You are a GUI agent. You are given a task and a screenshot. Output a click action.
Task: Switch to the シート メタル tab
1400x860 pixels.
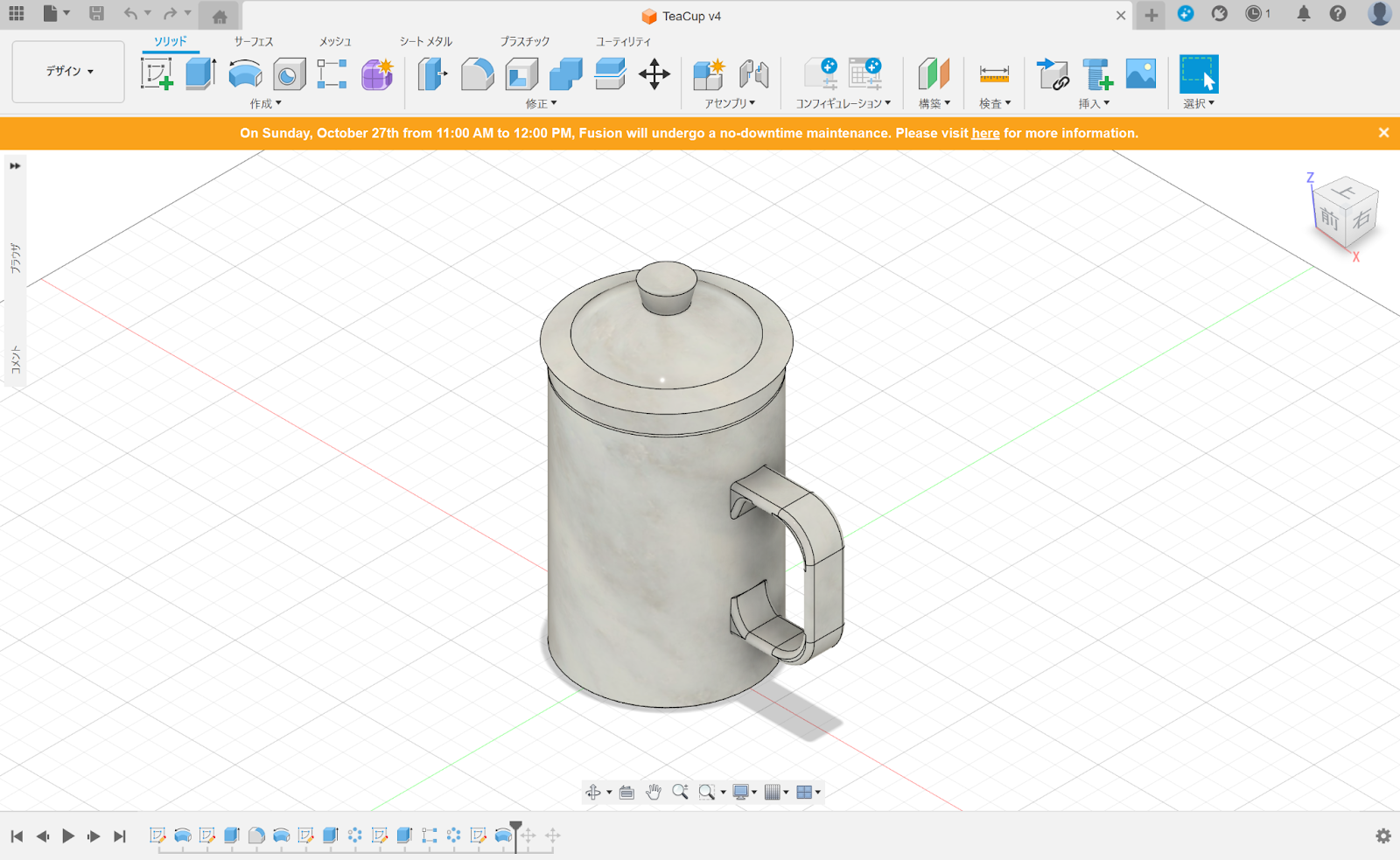(x=426, y=41)
